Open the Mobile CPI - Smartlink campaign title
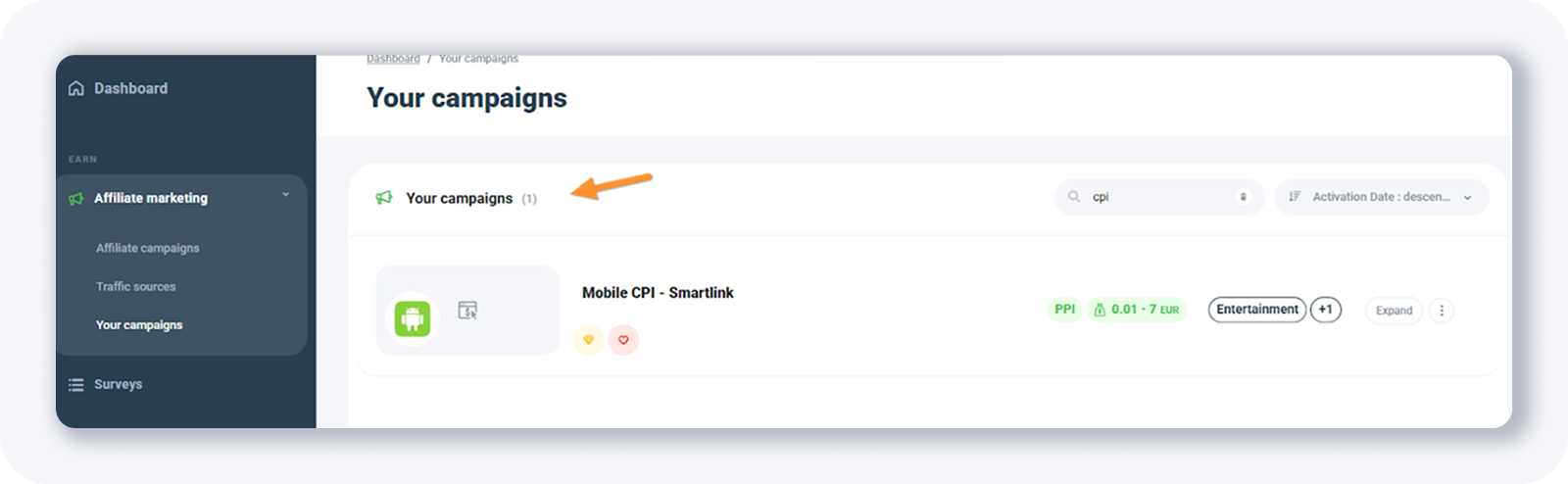This screenshot has height=484, width=1568. coord(658,293)
